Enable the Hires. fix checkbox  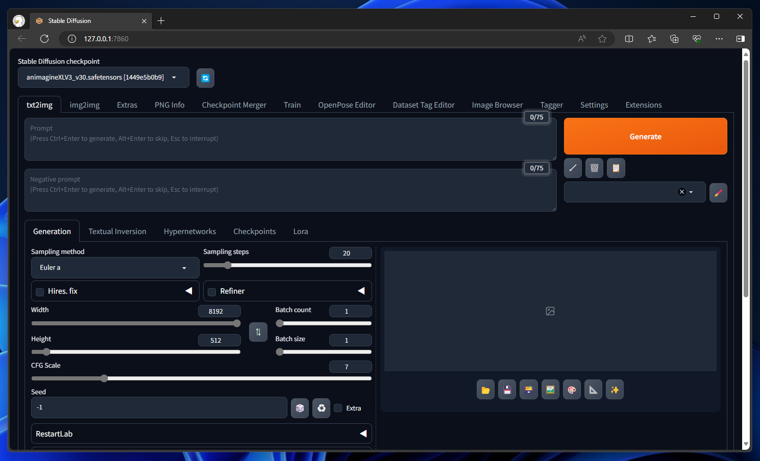[40, 292]
